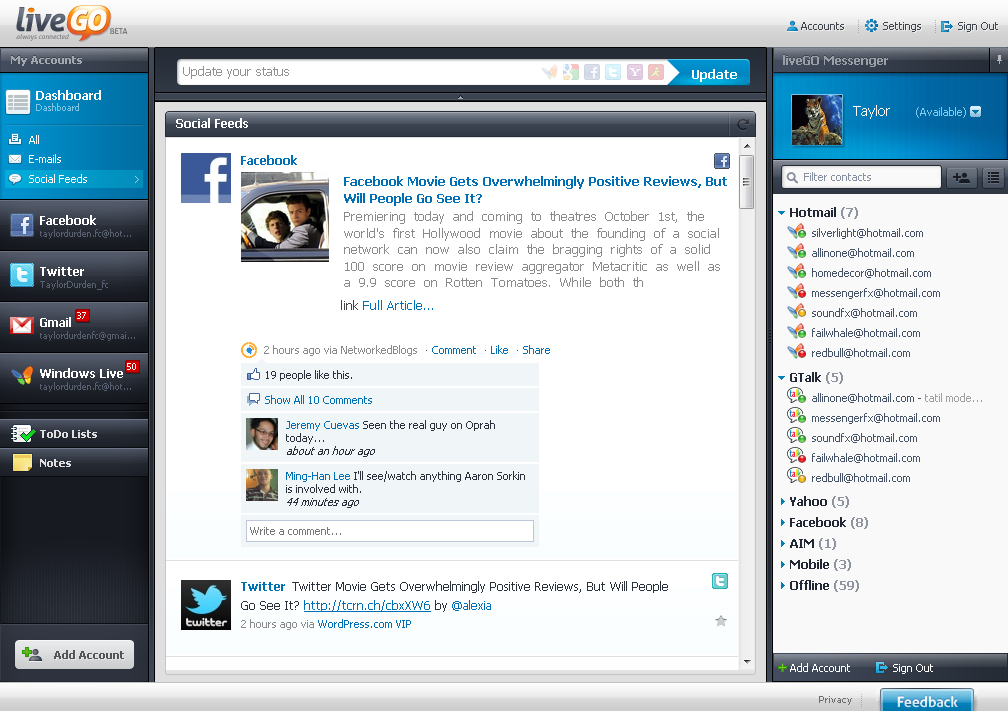
Task: Click the Accounts person icon in header
Action: [x=792, y=26]
